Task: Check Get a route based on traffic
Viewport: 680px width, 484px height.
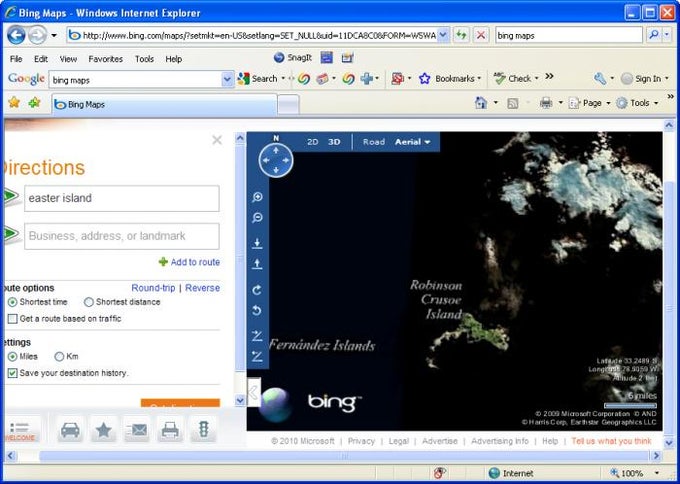Action: pos(13,319)
